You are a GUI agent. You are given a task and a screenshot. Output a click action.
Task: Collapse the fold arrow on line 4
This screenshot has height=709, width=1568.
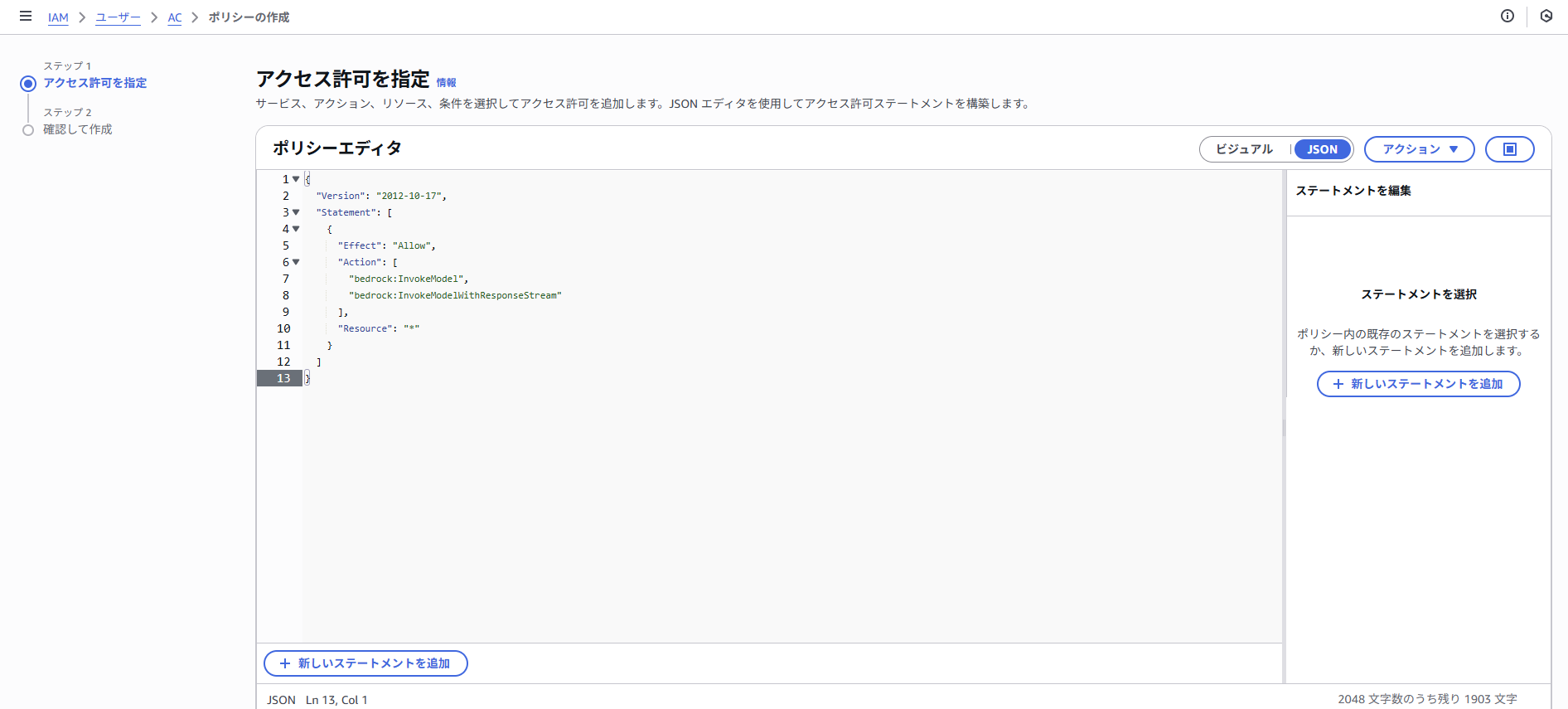coord(296,229)
